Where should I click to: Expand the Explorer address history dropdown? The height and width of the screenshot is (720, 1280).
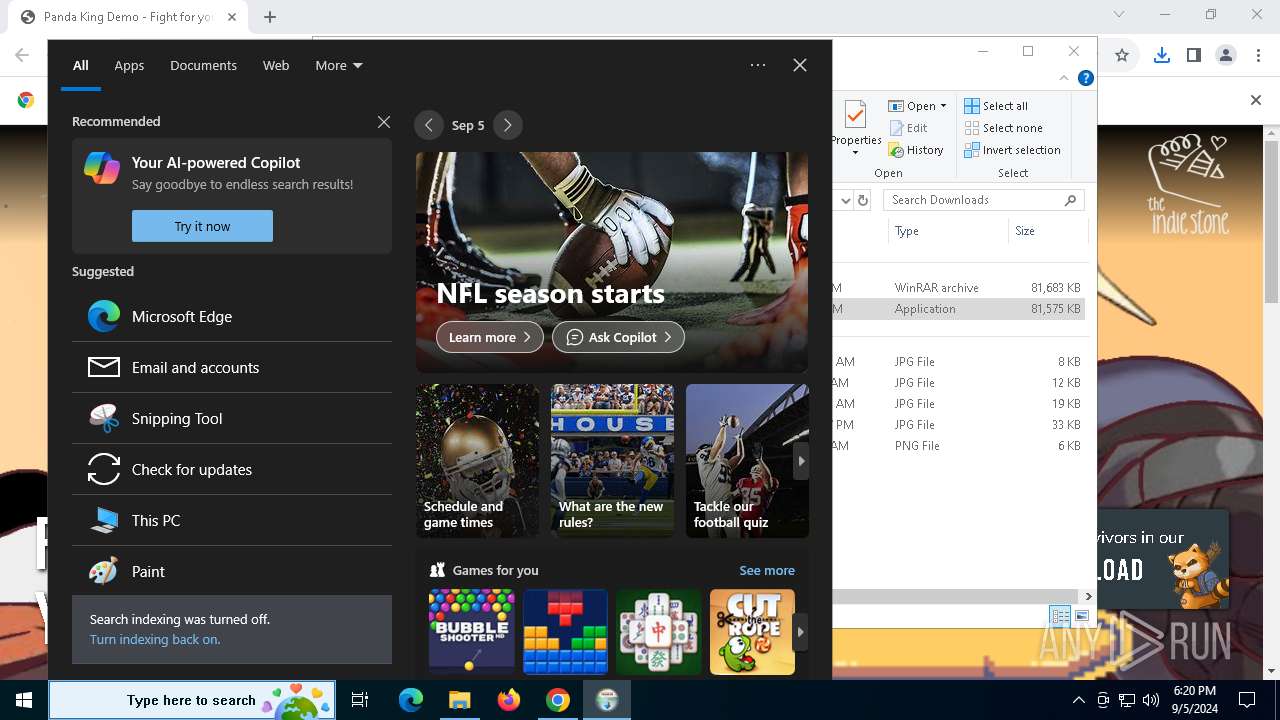tap(846, 200)
